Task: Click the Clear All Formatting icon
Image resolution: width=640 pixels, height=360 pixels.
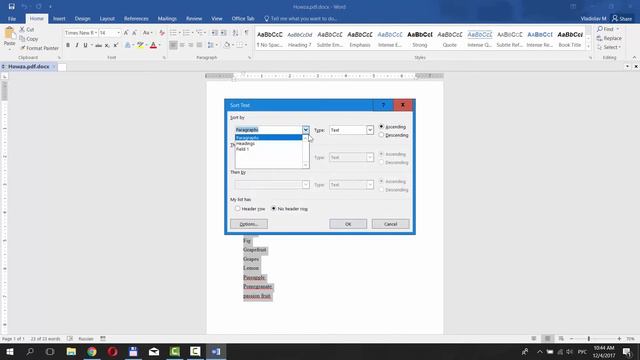Action: (162, 33)
